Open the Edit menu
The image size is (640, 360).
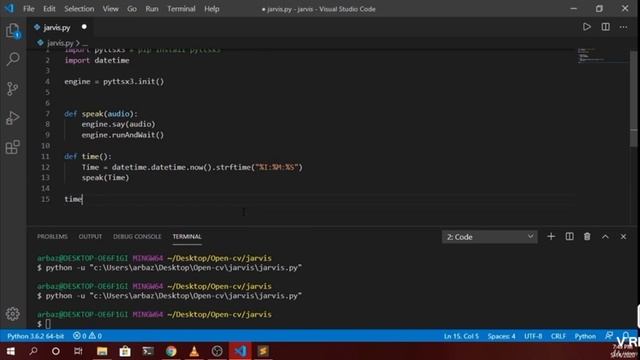point(49,9)
